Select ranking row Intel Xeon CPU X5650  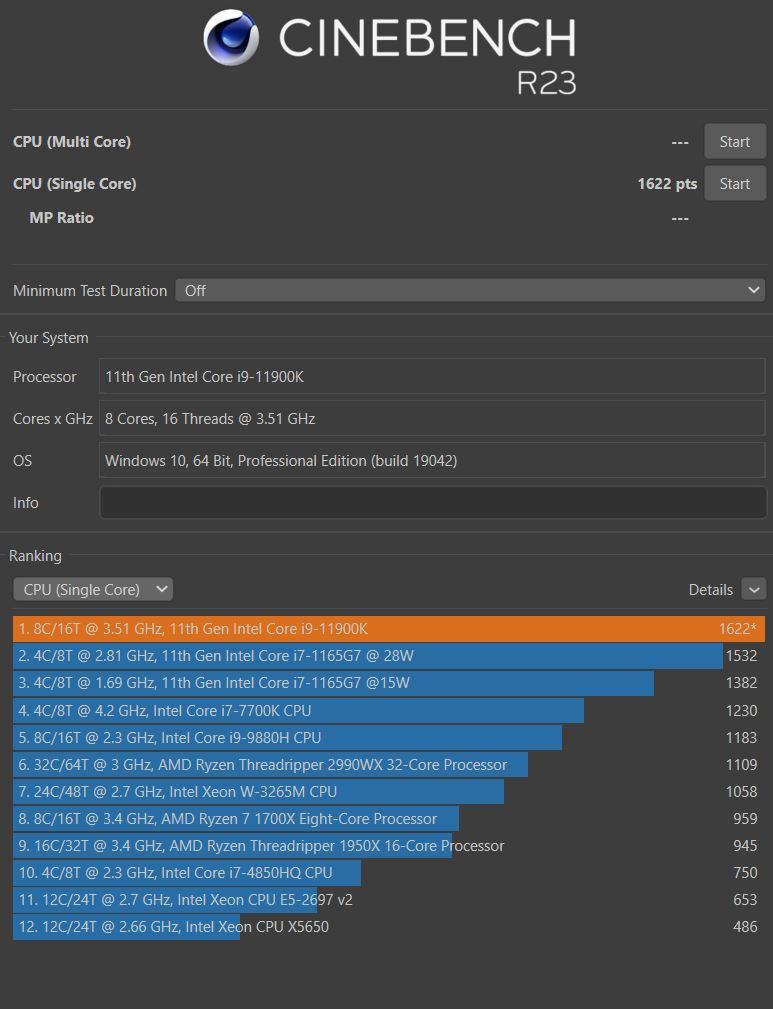(389, 927)
